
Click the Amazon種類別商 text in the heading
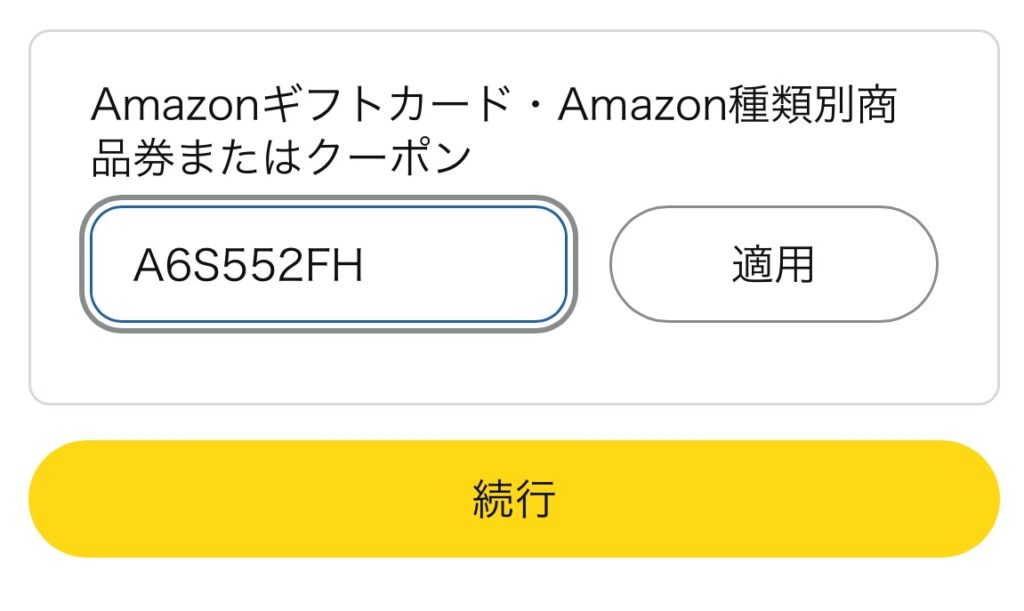click(x=727, y=106)
